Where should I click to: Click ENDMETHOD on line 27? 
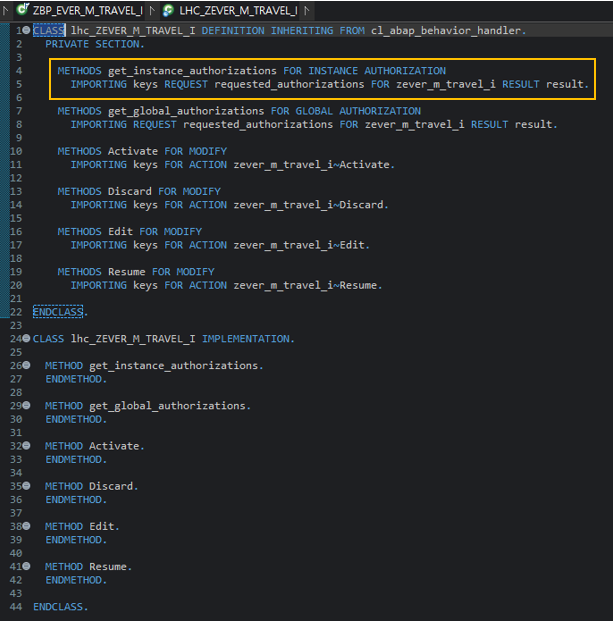click(76, 379)
